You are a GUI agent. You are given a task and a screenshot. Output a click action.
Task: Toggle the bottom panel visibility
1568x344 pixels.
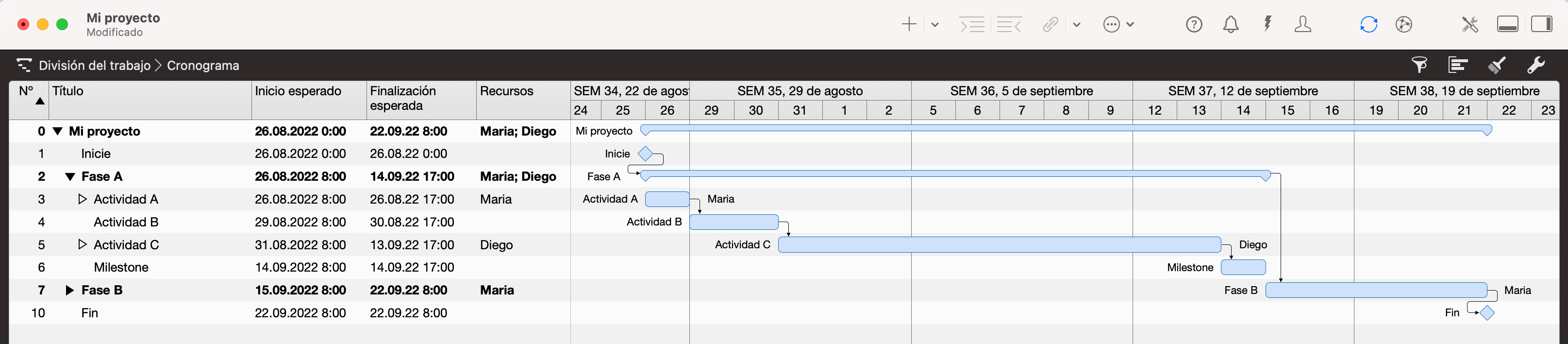(x=1508, y=24)
